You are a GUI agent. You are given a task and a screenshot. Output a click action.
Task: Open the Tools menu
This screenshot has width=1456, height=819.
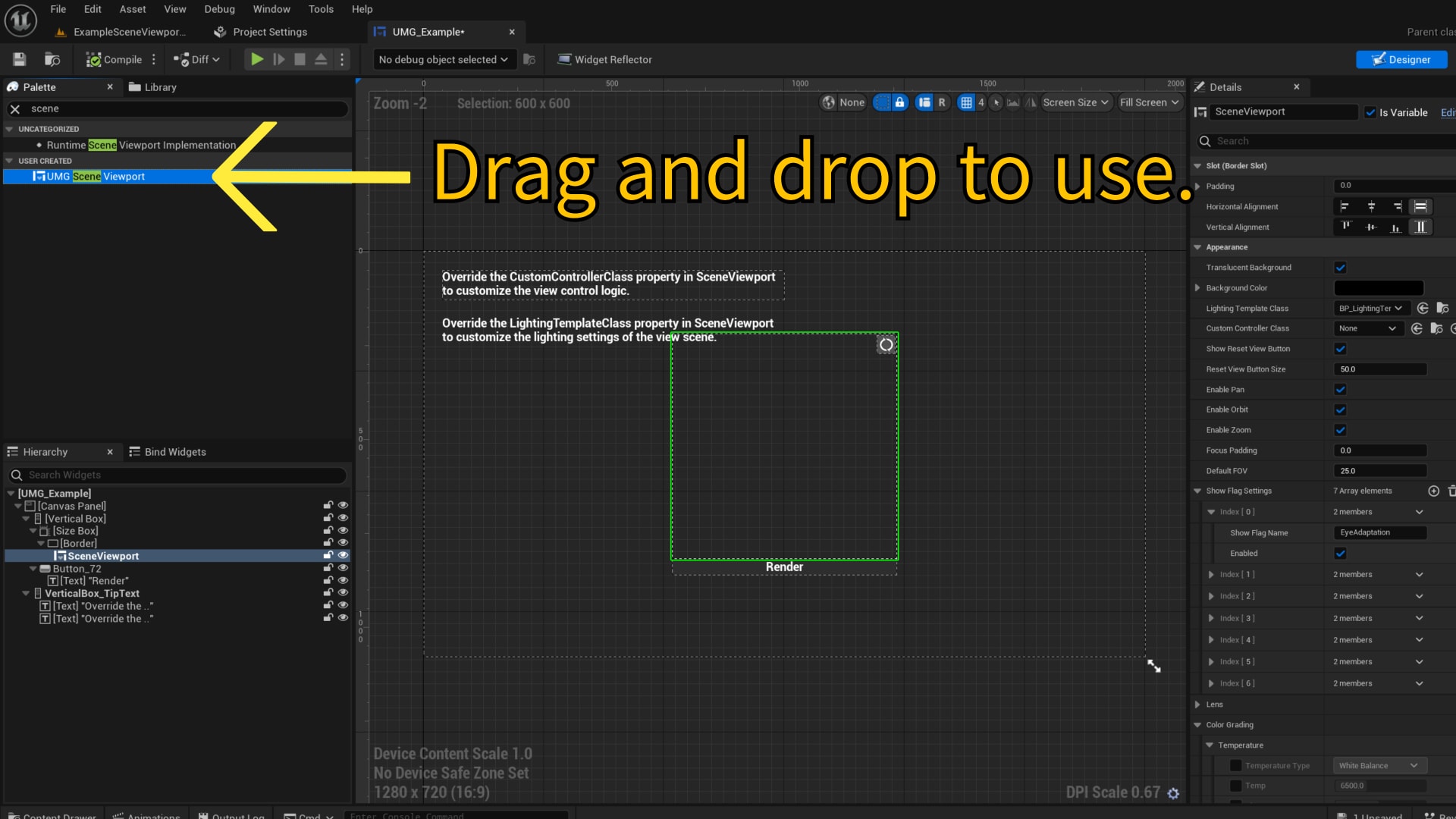click(x=321, y=9)
